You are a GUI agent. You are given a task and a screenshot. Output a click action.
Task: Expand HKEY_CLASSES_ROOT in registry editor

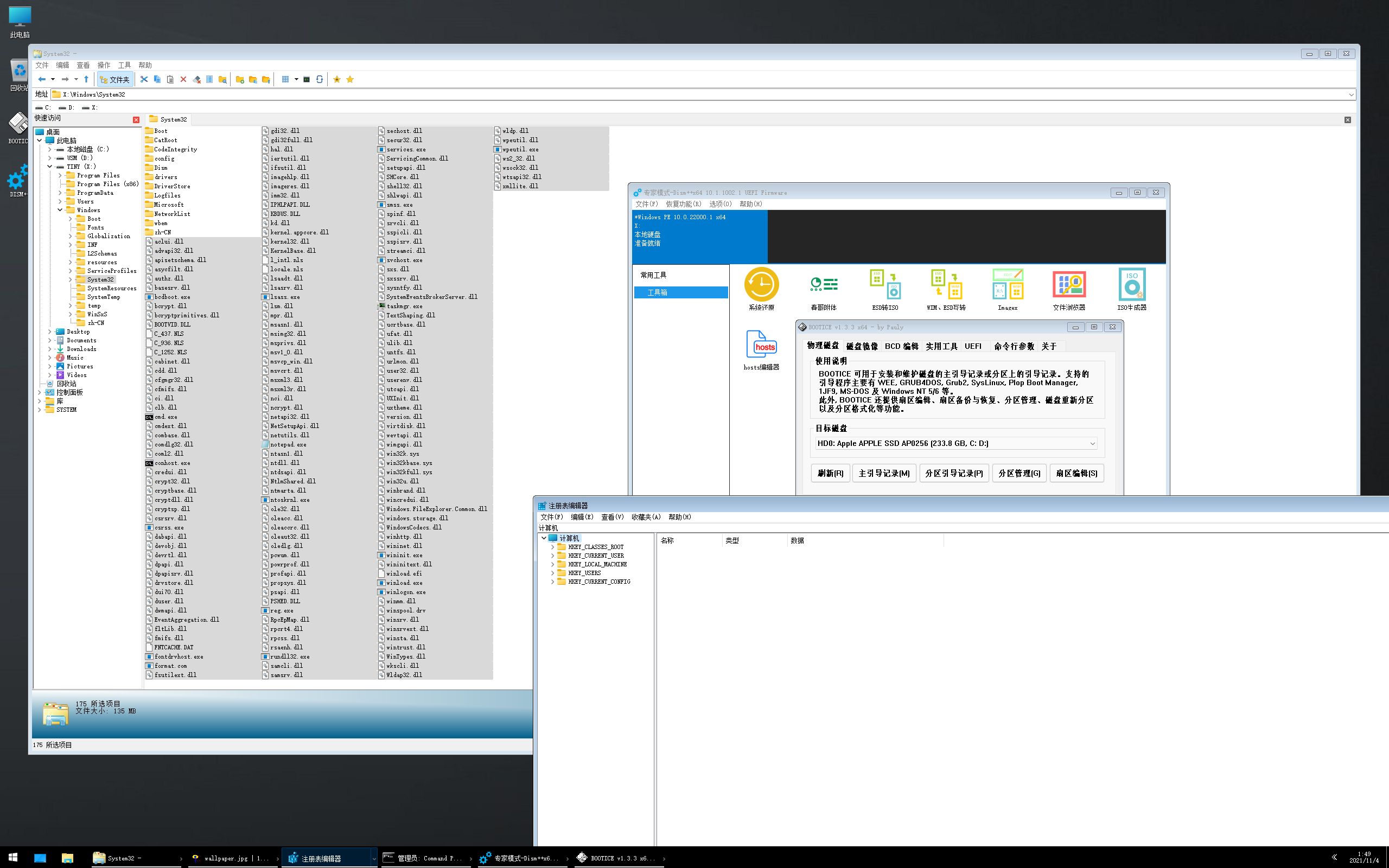click(x=553, y=547)
